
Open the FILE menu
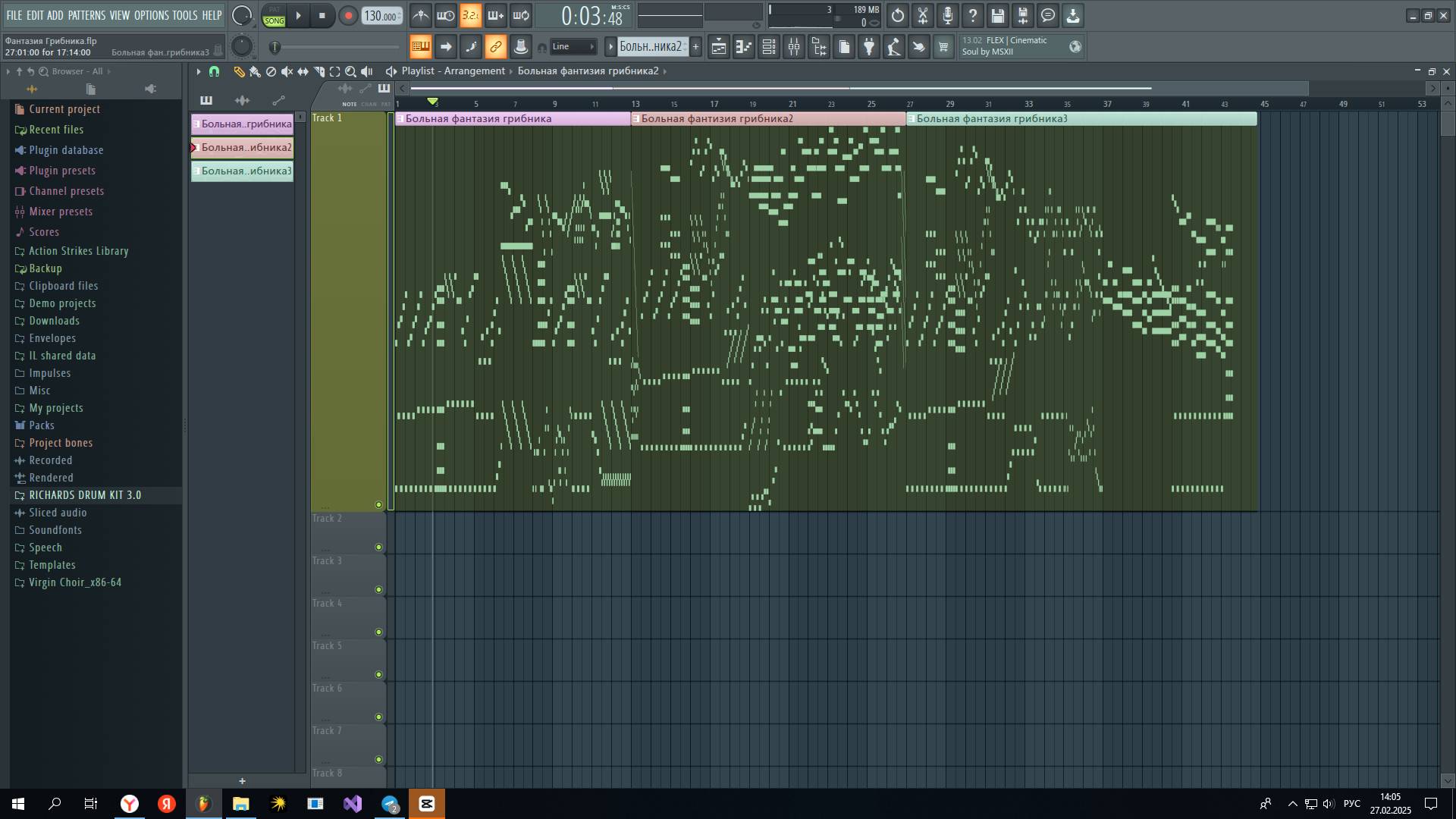pos(14,15)
